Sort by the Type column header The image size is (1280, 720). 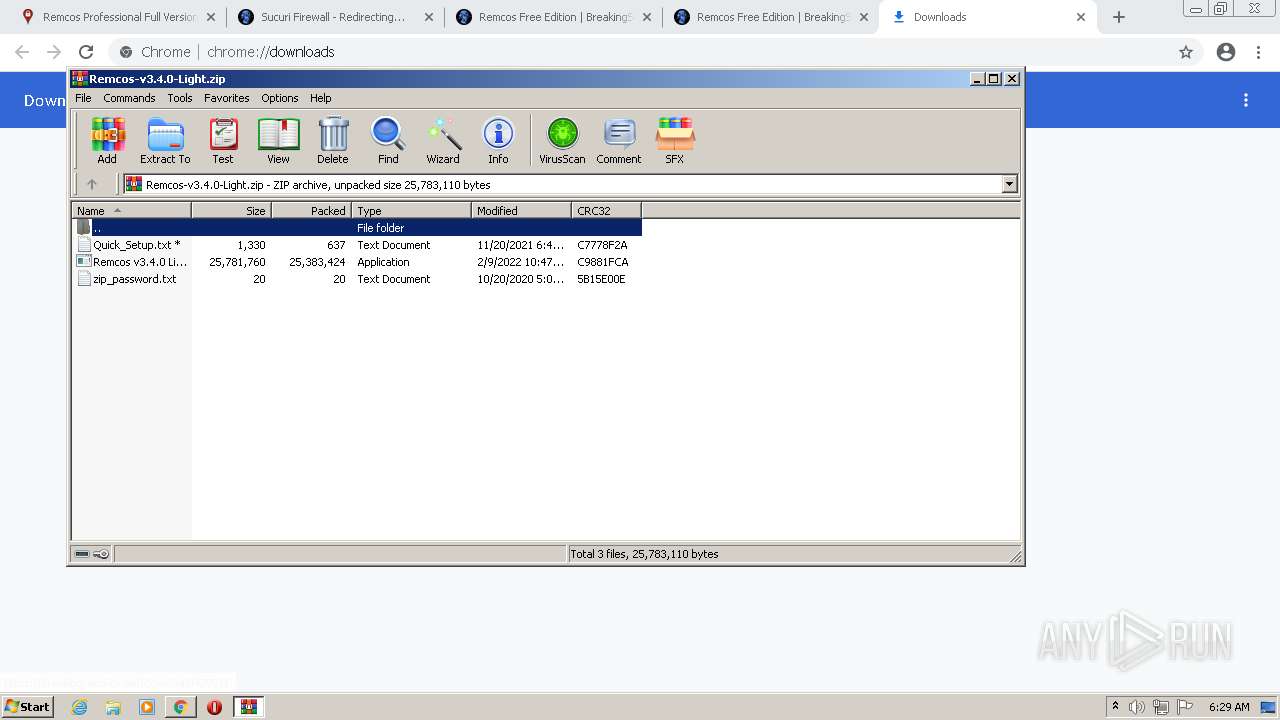tap(411, 211)
